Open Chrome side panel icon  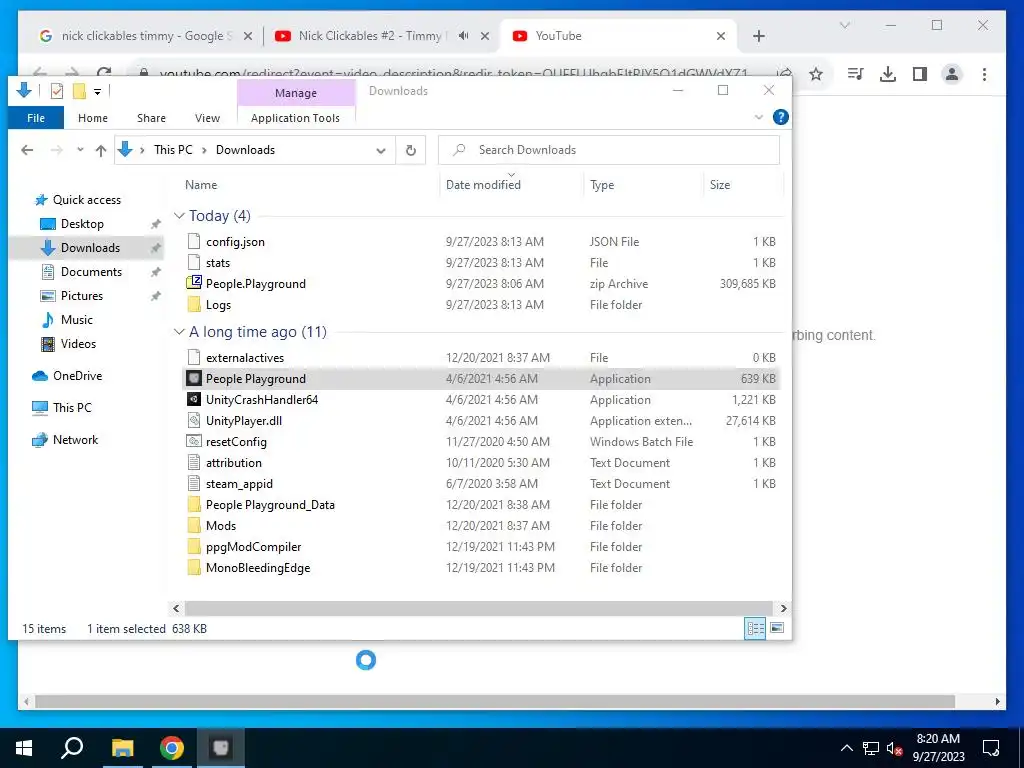point(920,74)
